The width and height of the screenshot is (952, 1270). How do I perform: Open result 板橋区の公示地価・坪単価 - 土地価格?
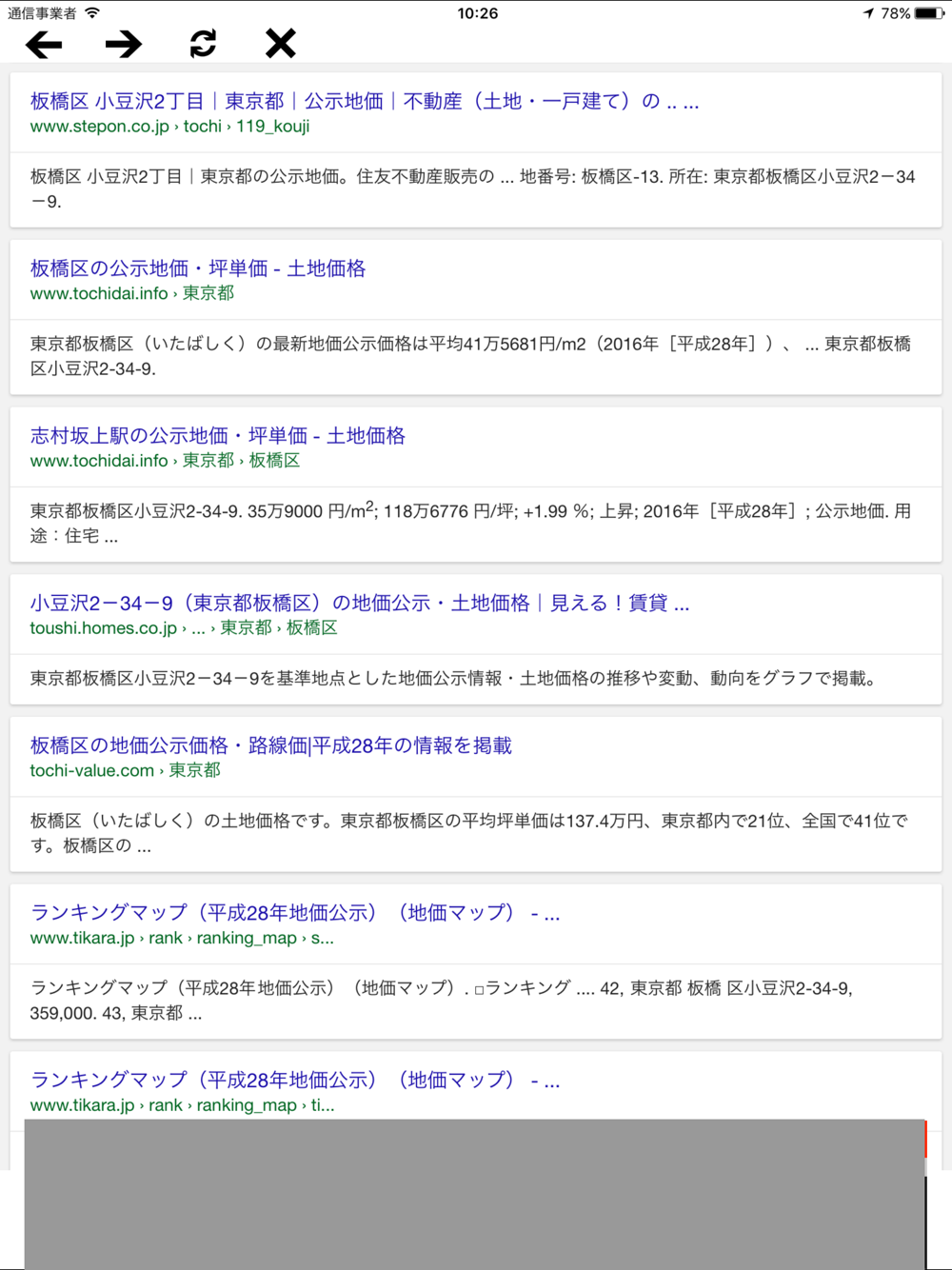[198, 268]
